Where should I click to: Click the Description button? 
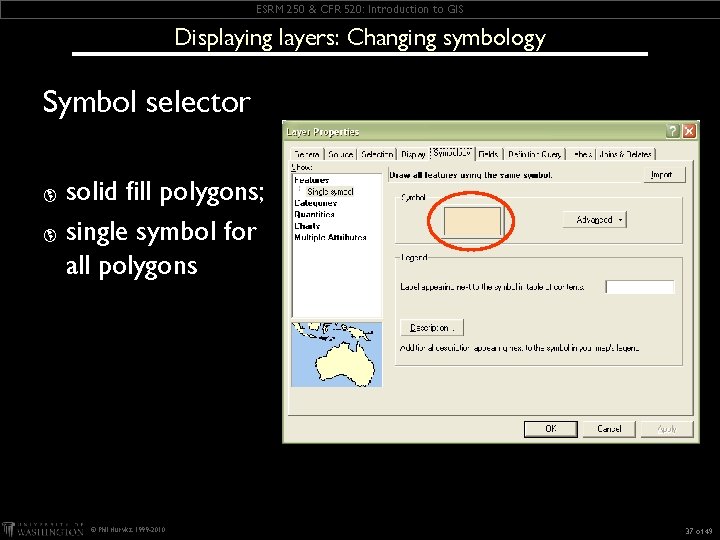(432, 328)
